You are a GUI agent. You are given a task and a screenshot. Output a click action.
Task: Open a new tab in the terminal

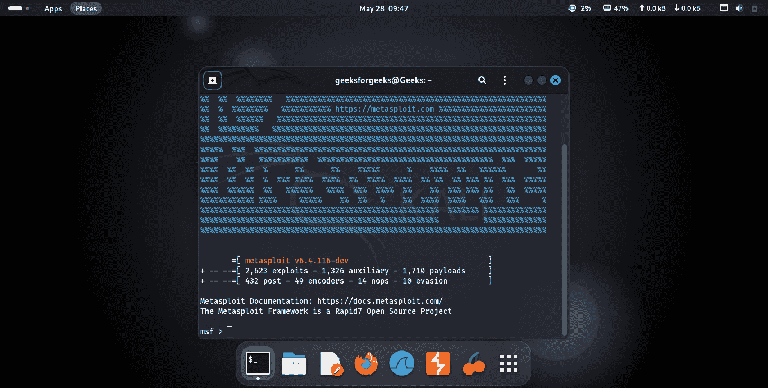(213, 80)
